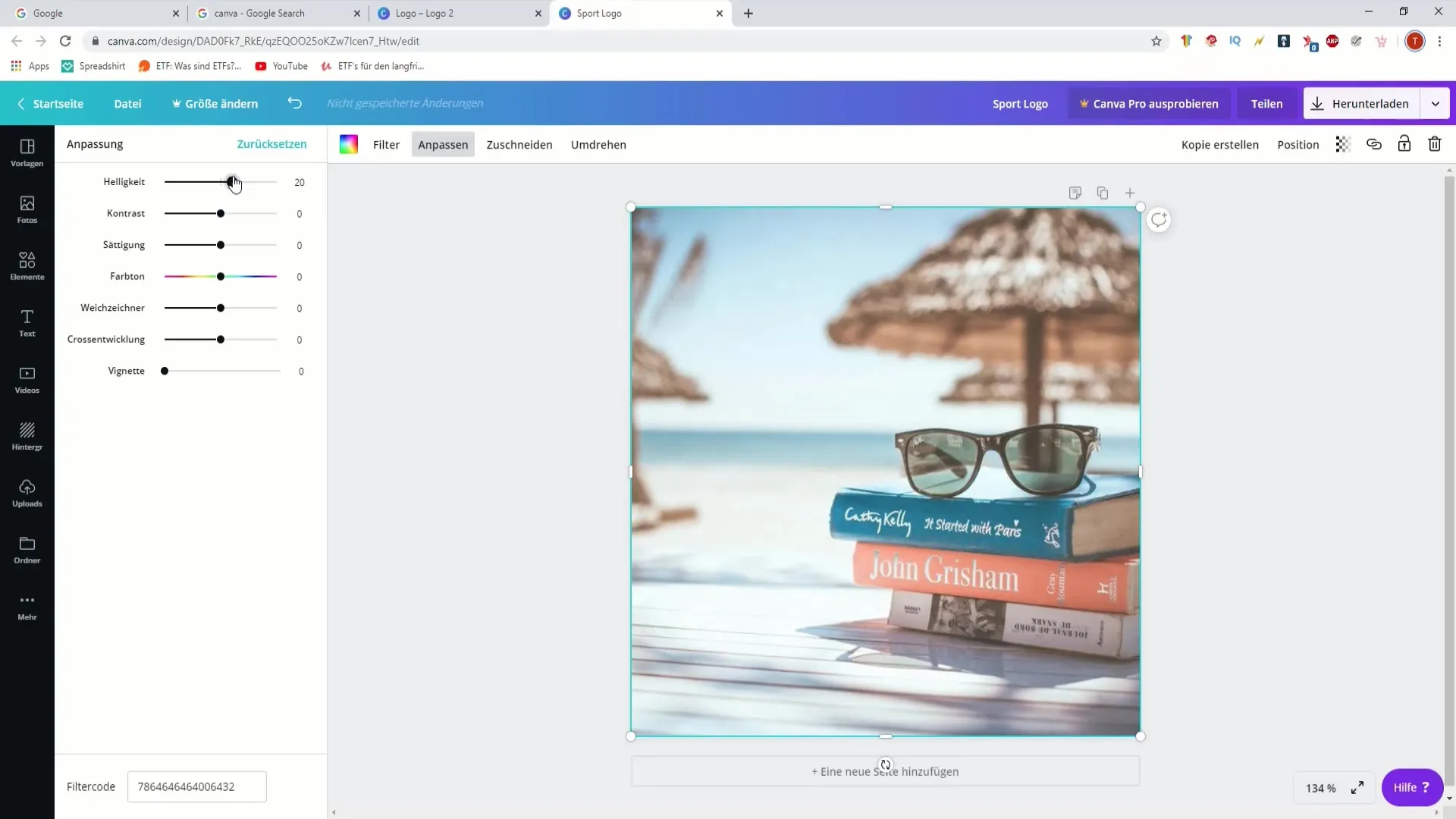1456x819 pixels.
Task: Click the fullscreen expand arrows icon
Action: pos(1357,788)
